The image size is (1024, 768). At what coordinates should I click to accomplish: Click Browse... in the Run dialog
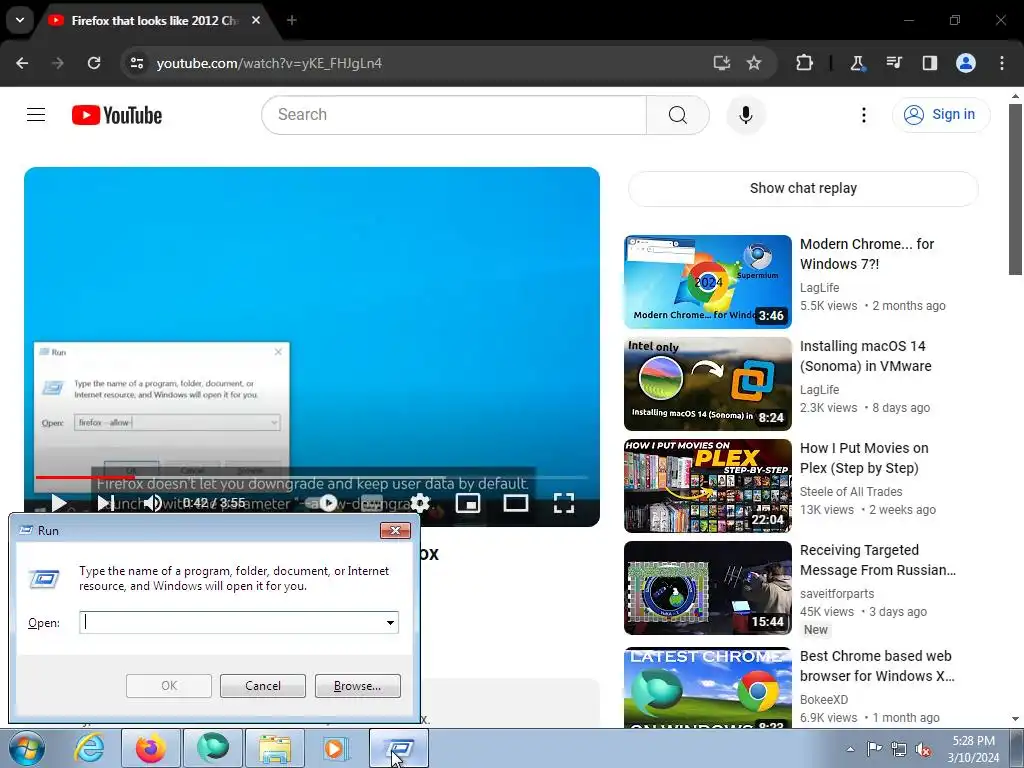(357, 686)
